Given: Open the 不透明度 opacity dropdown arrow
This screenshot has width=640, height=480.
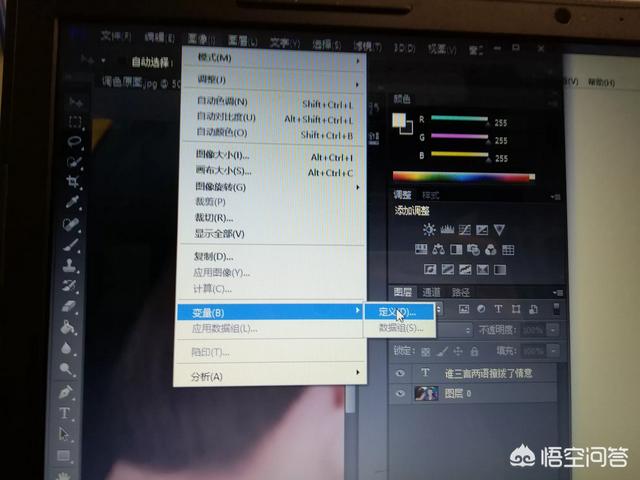Looking at the screenshot, I should click(554, 330).
